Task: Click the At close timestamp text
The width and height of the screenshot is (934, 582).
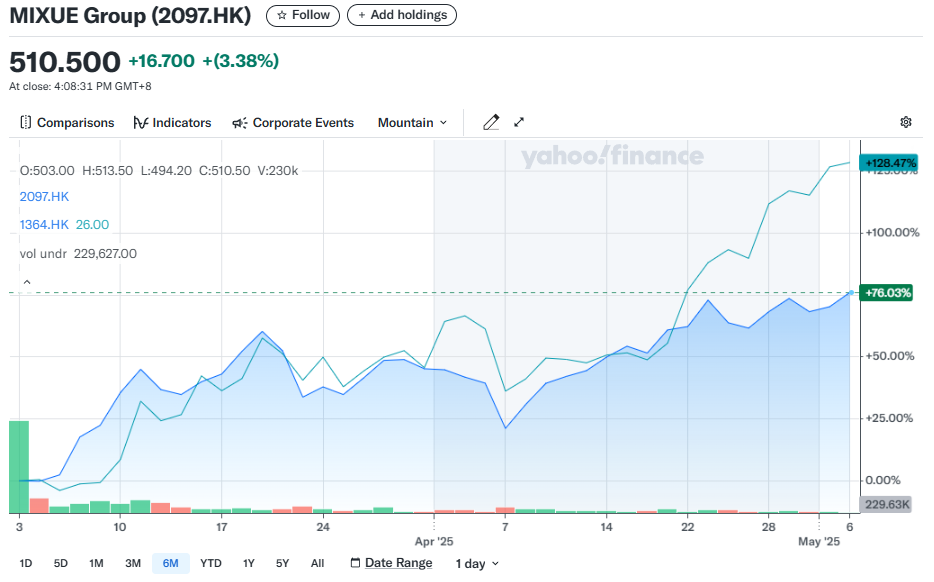Action: click(80, 86)
